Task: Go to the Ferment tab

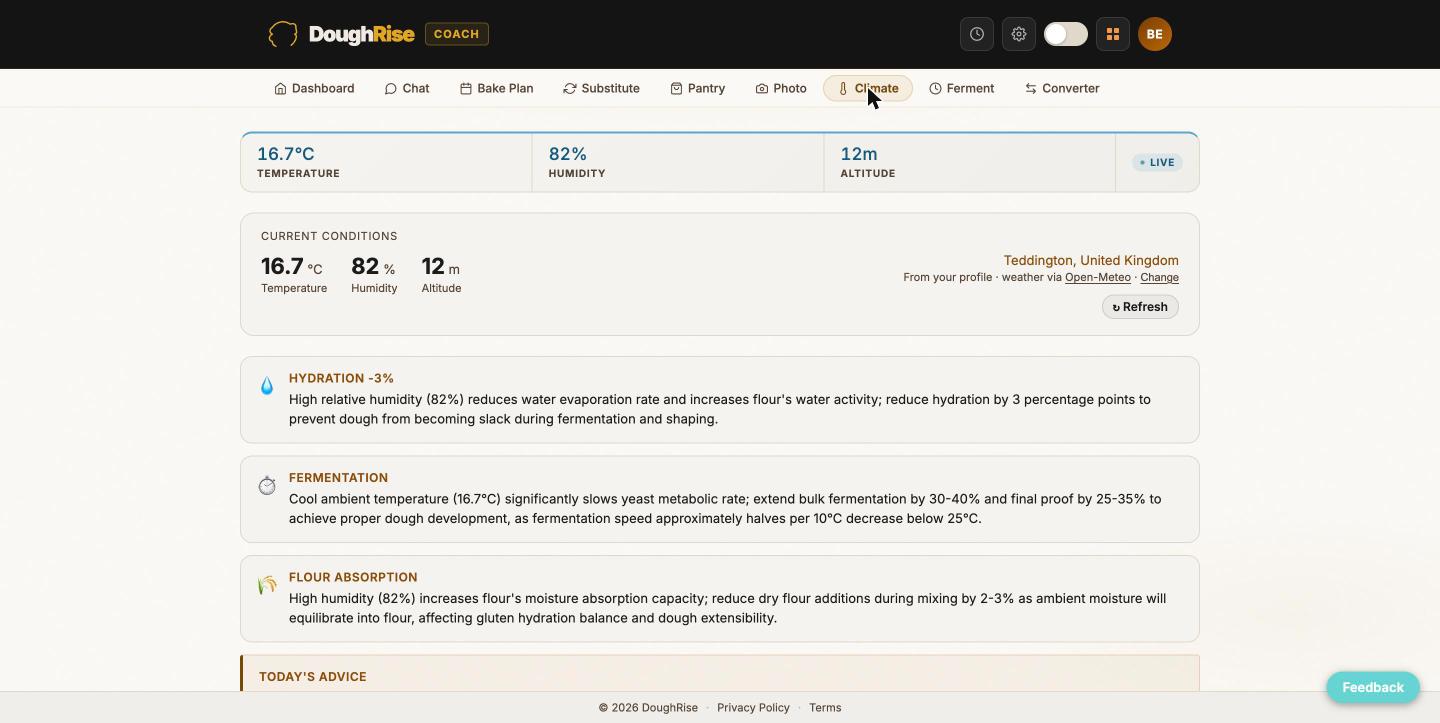Action: pyautogui.click(x=962, y=88)
